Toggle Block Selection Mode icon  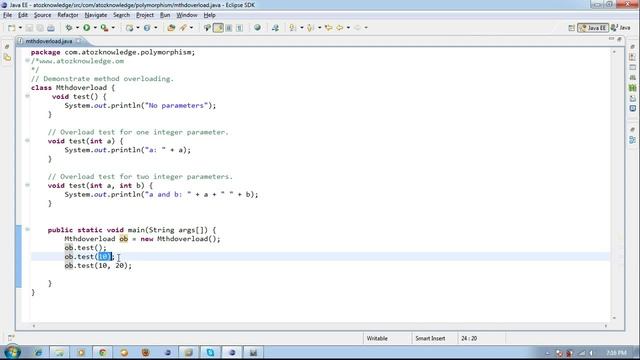[229, 28]
